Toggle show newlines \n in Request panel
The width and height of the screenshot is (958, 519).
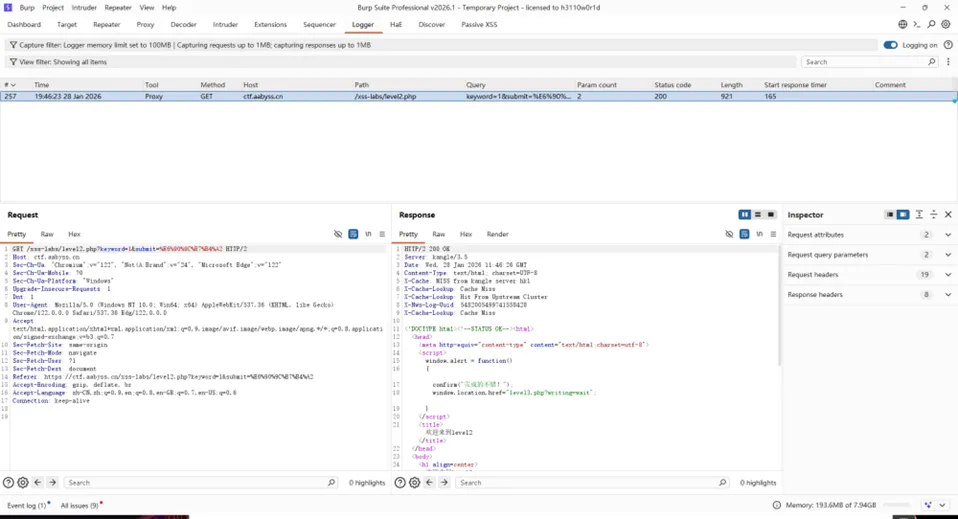pyautogui.click(x=368, y=234)
